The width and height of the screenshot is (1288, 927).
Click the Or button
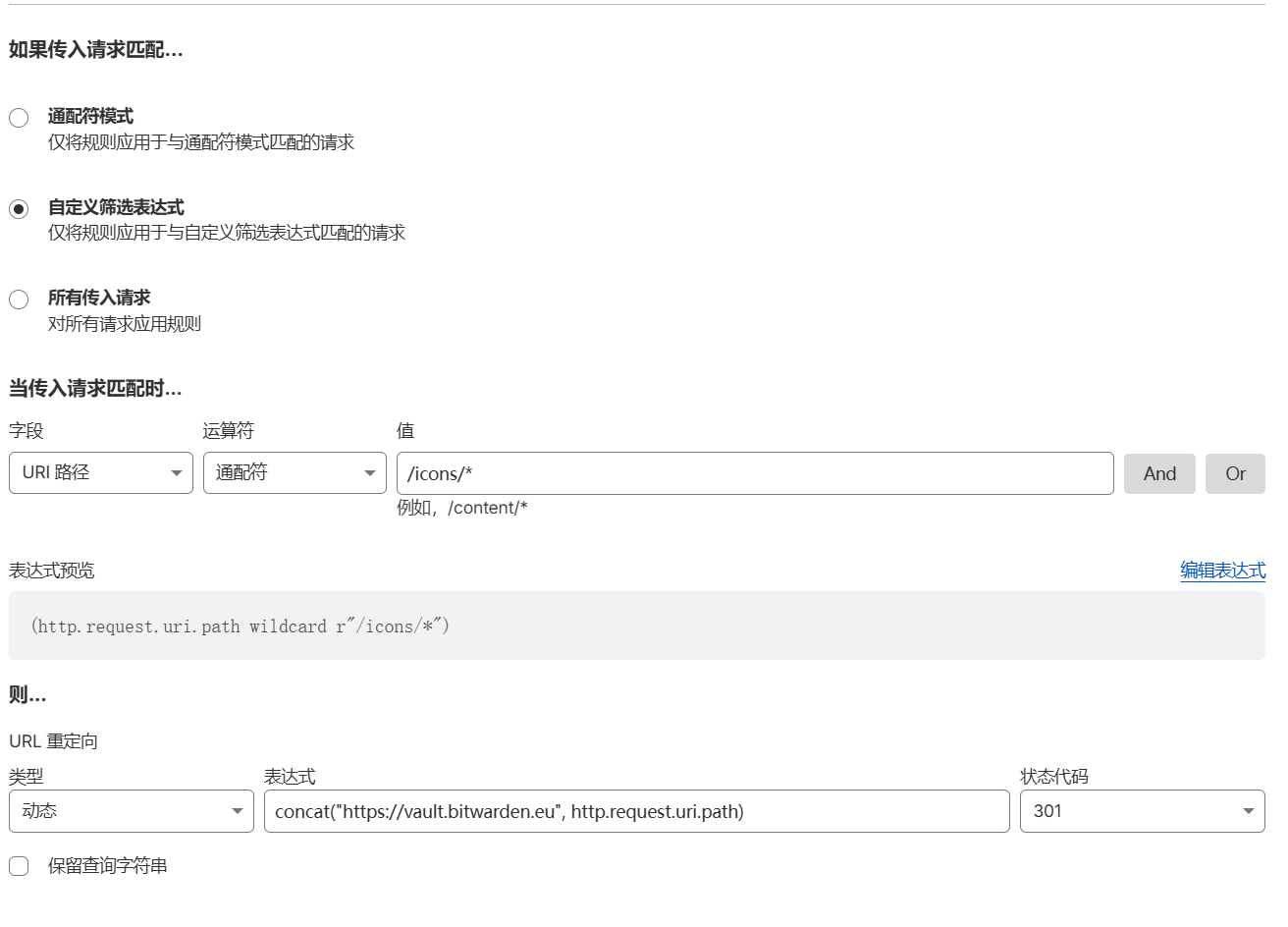pos(1235,473)
